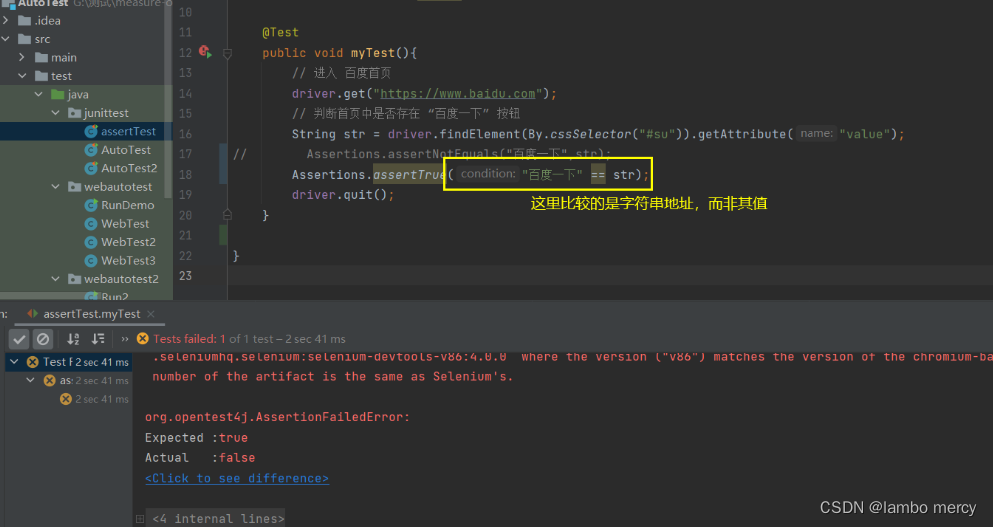This screenshot has height=527, width=993.
Task: Click the https://www.baidu.com link in code
Action: pyautogui.click(x=458, y=94)
